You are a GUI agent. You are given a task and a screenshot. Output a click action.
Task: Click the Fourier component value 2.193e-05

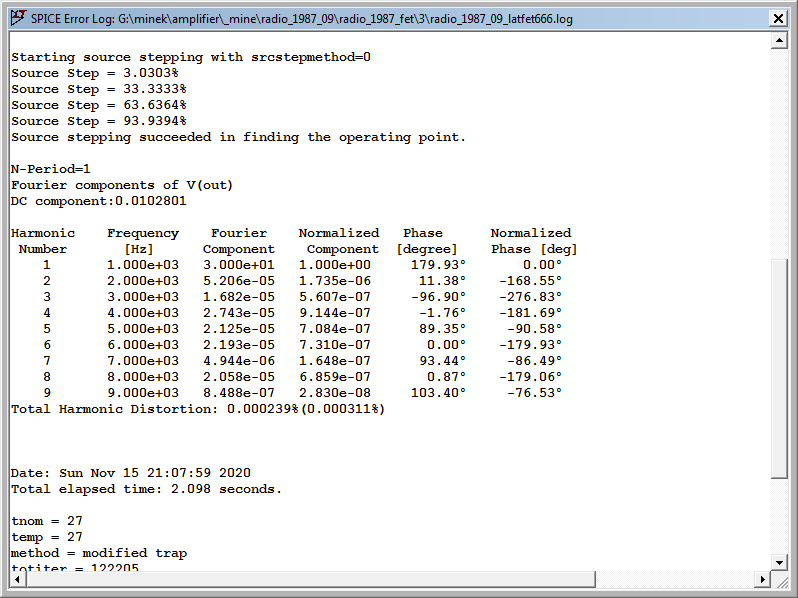239,345
